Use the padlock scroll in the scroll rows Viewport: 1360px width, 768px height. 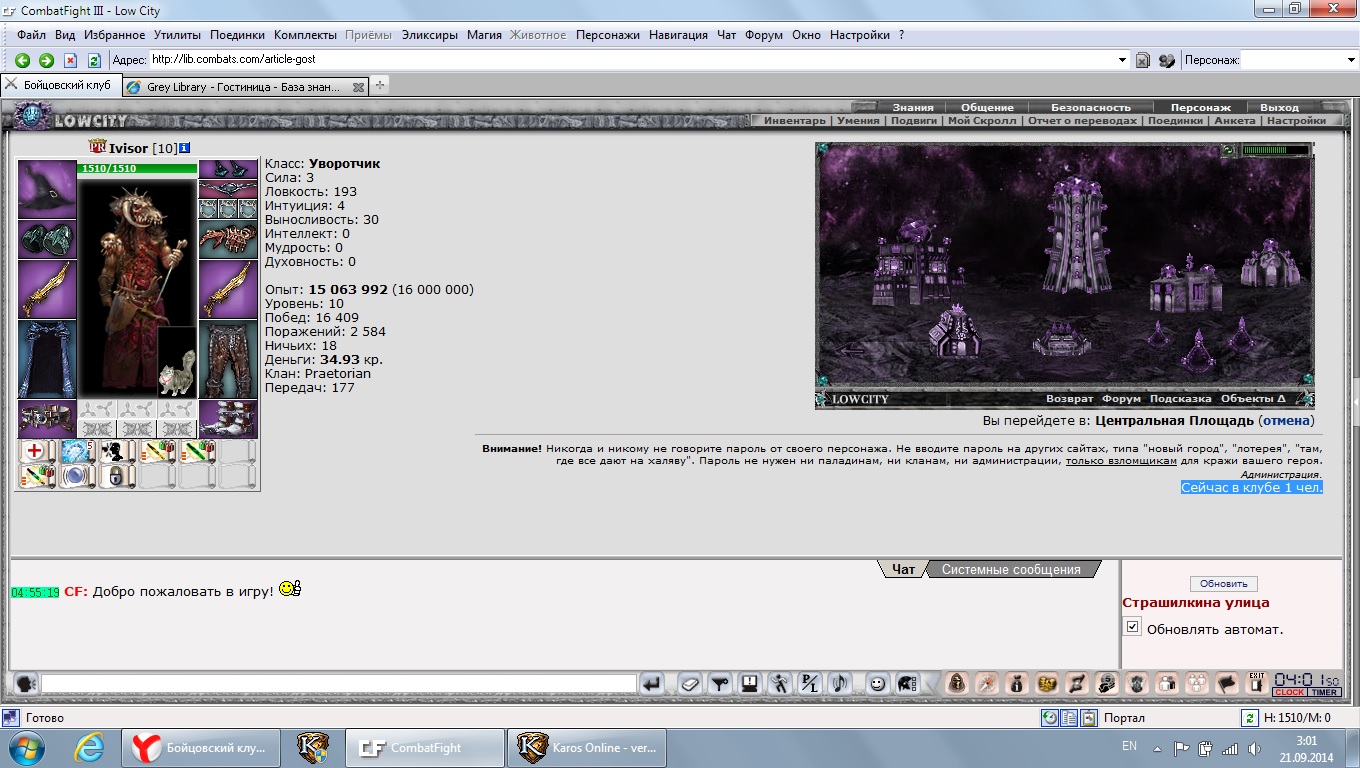116,476
